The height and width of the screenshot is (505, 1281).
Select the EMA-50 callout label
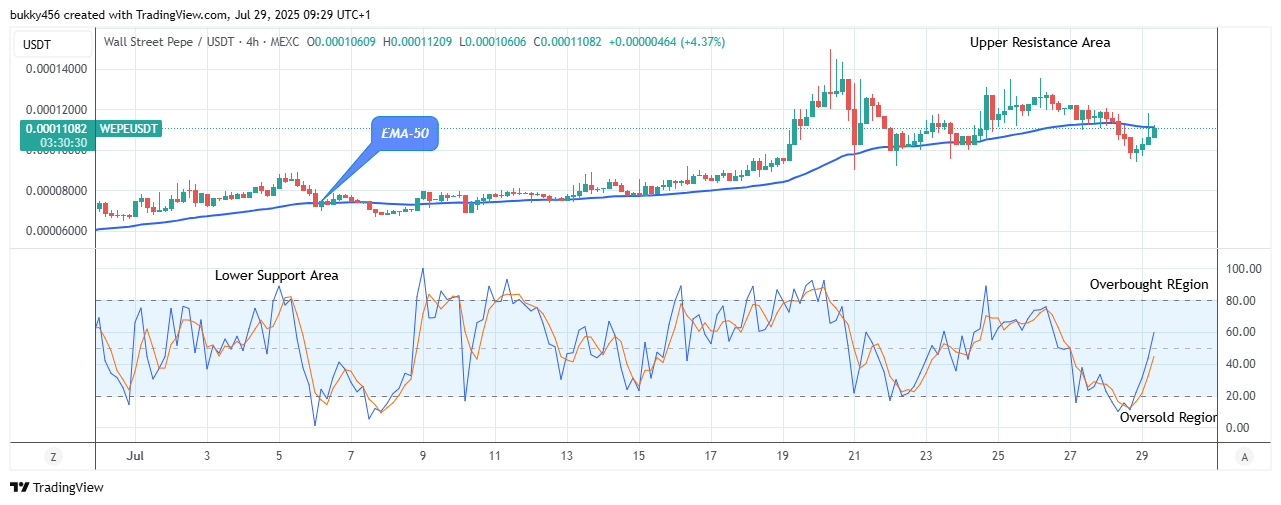(404, 133)
